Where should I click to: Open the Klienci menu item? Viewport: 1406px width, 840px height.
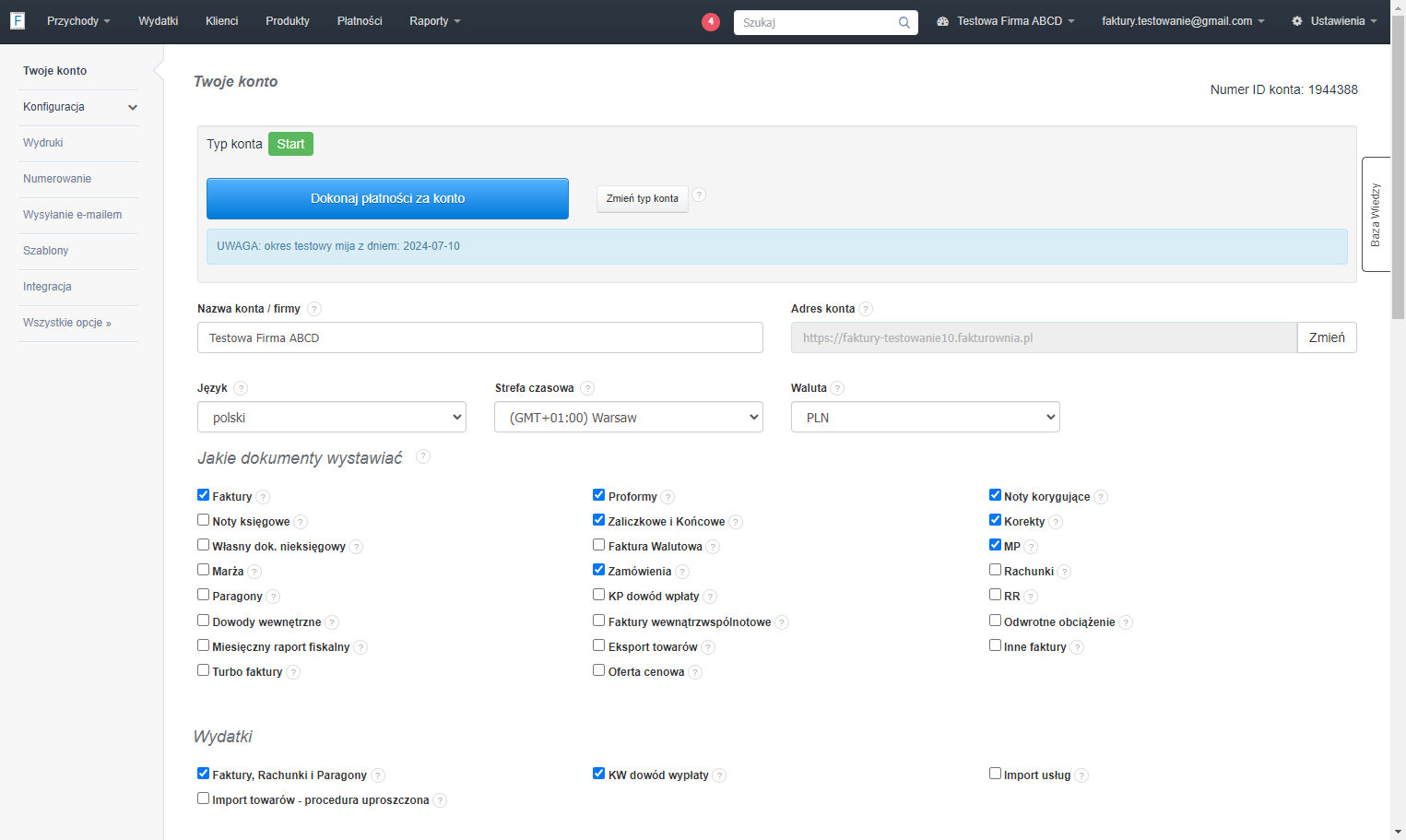pos(222,21)
